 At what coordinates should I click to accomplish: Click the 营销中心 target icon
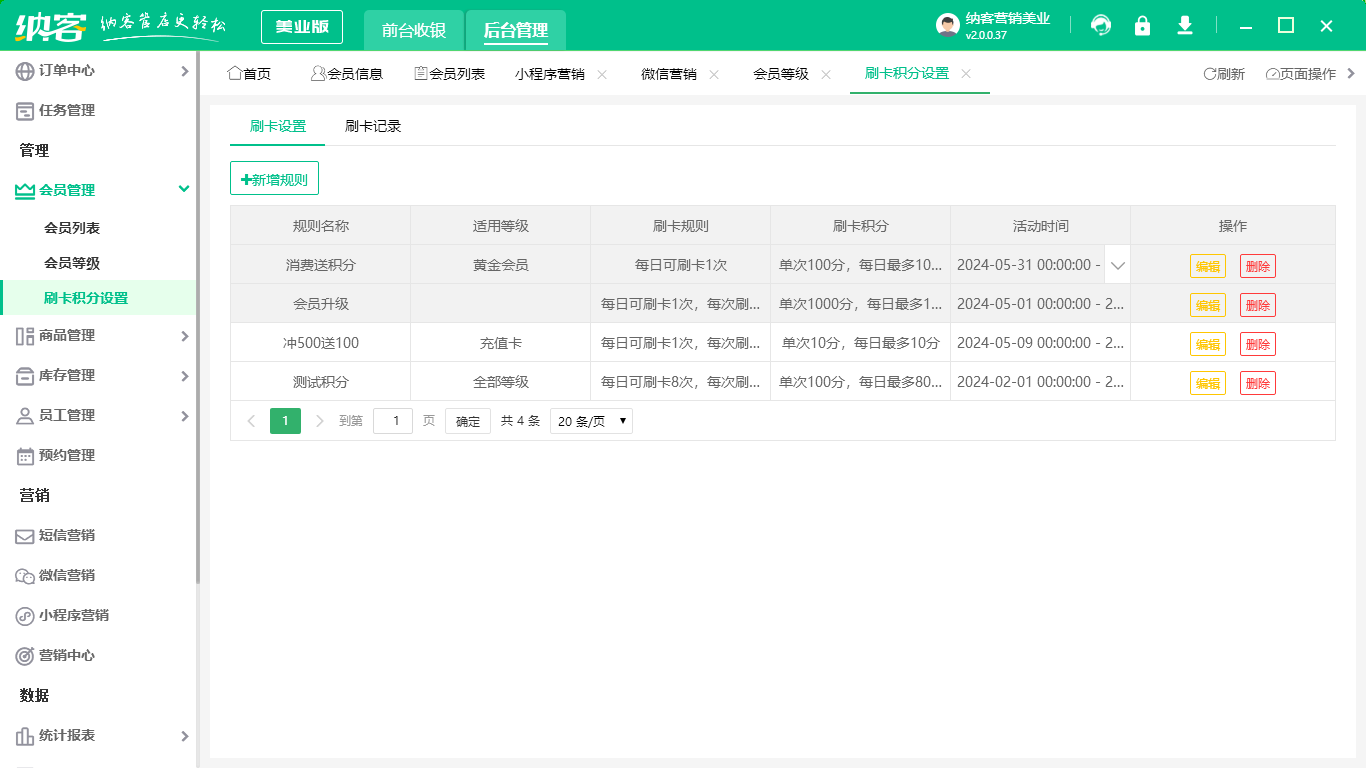click(24, 655)
